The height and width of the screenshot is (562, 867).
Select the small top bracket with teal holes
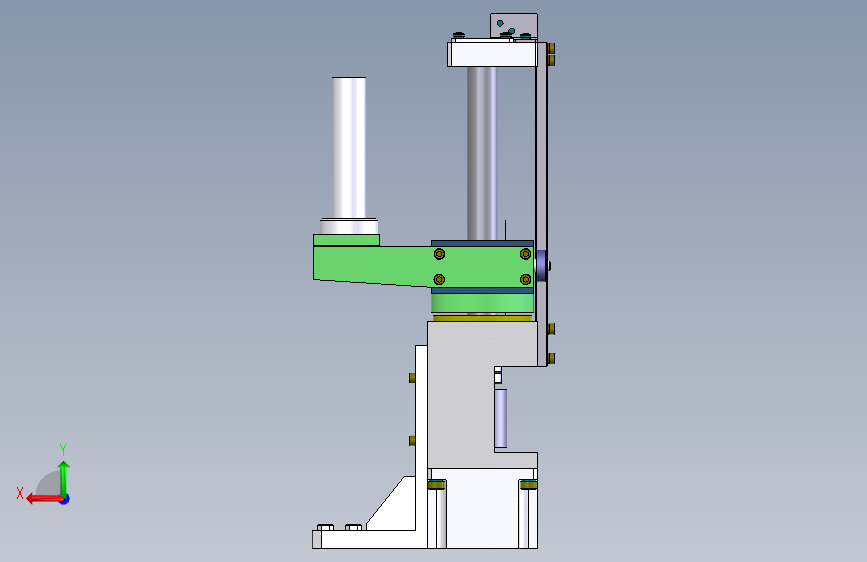pyautogui.click(x=514, y=25)
